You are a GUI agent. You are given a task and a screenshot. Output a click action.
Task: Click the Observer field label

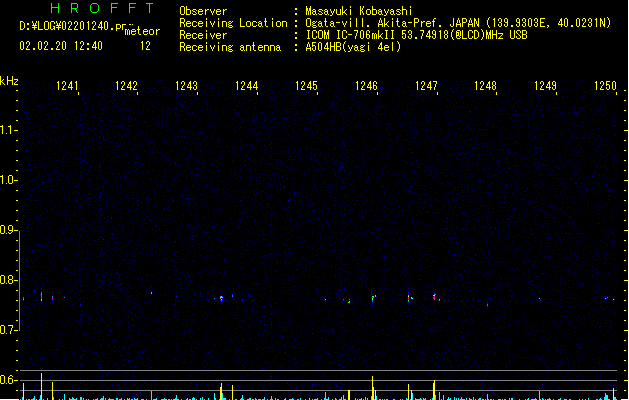203,11
